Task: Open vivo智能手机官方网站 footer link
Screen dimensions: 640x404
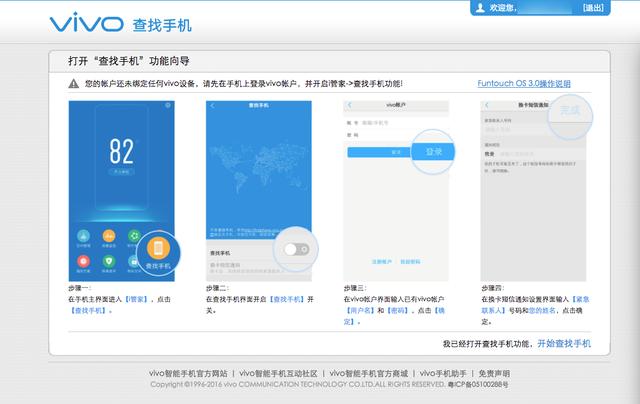Action: [188, 373]
